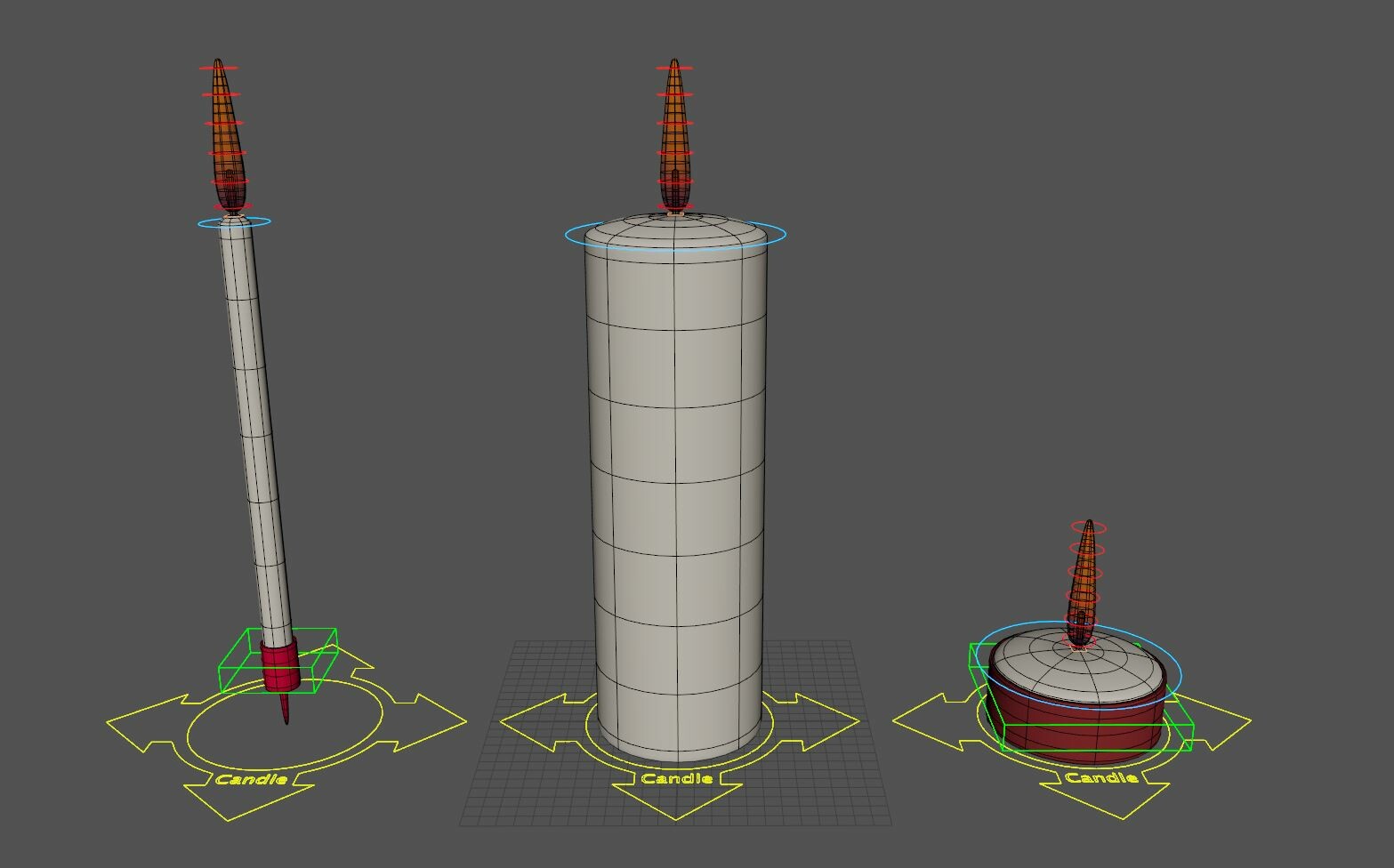Click the grid plane beneath the pillar candle
1394x868 pixels.
pyautogui.click(x=836, y=792)
